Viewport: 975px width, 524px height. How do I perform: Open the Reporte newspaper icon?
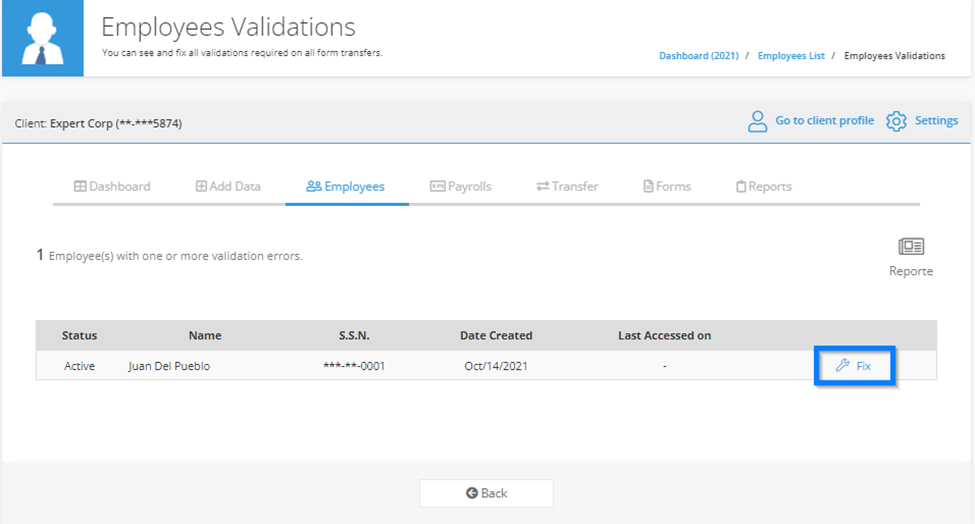pyautogui.click(x=911, y=247)
